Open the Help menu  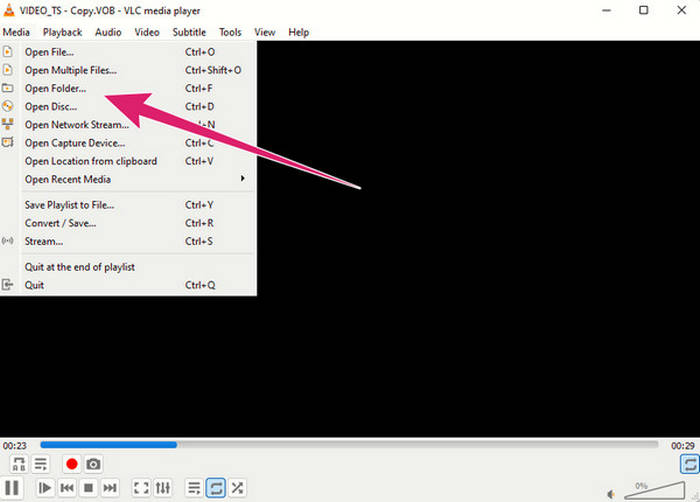[x=298, y=32]
